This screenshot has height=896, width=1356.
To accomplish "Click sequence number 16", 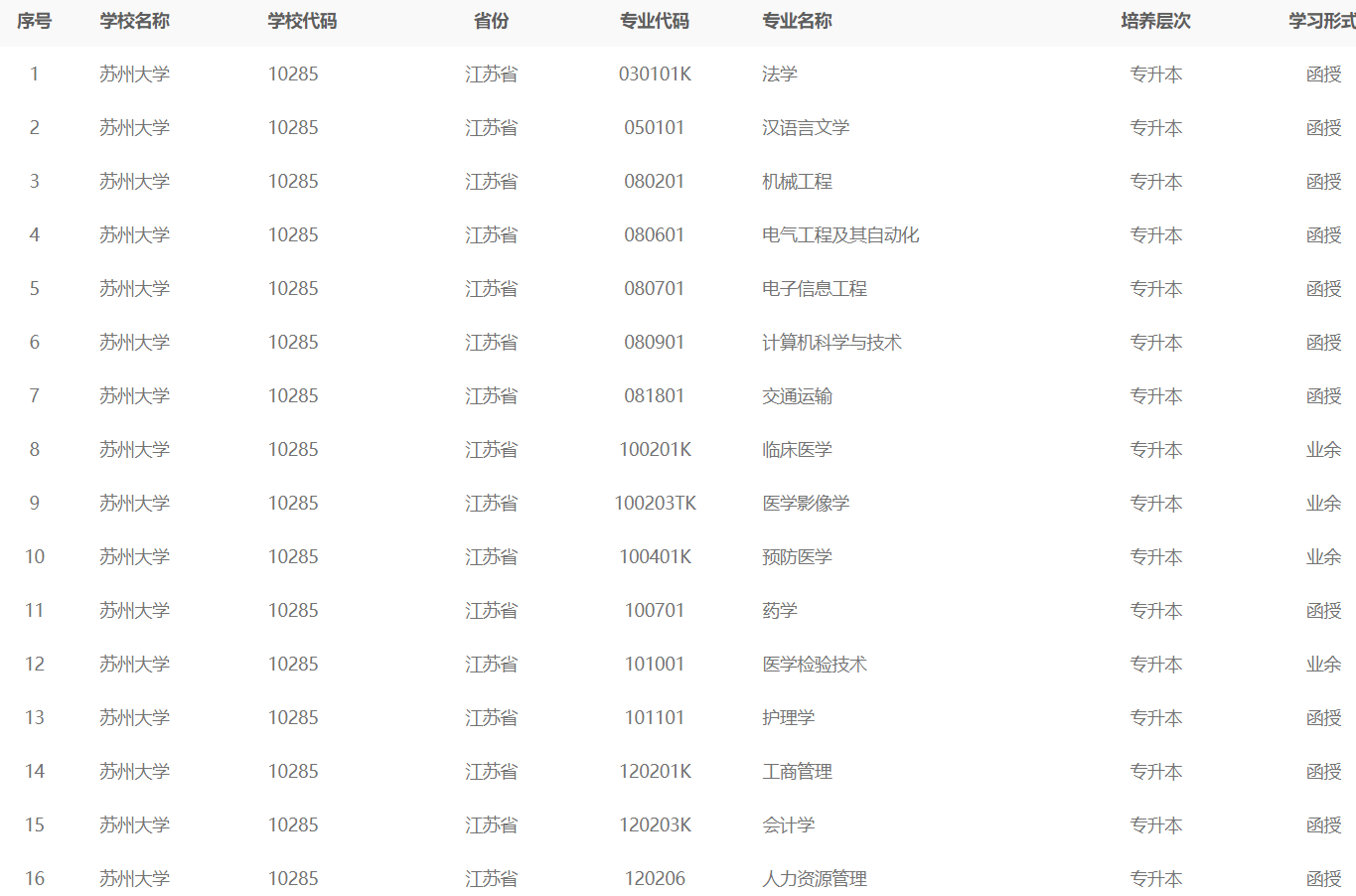I will point(35,879).
